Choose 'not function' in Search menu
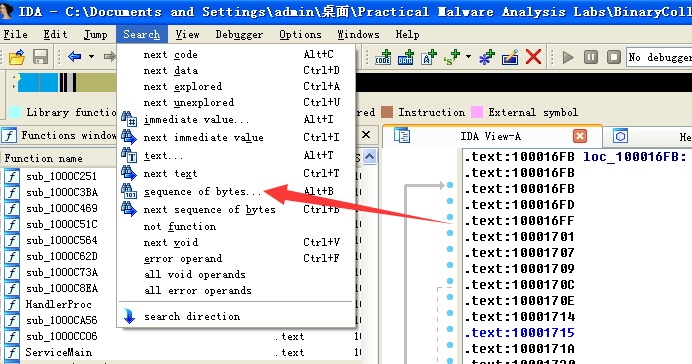Image resolution: width=692 pixels, height=364 pixels. (236, 226)
